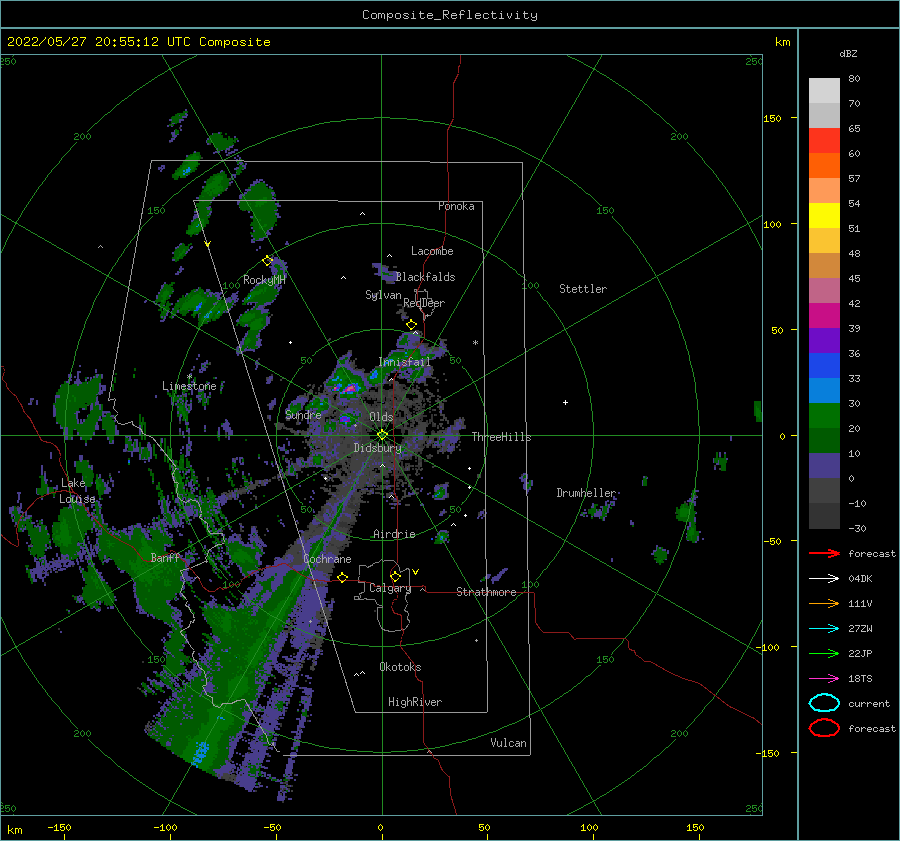The image size is (900, 841).
Task: Click the Blackfalds town label
Action: (x=425, y=277)
